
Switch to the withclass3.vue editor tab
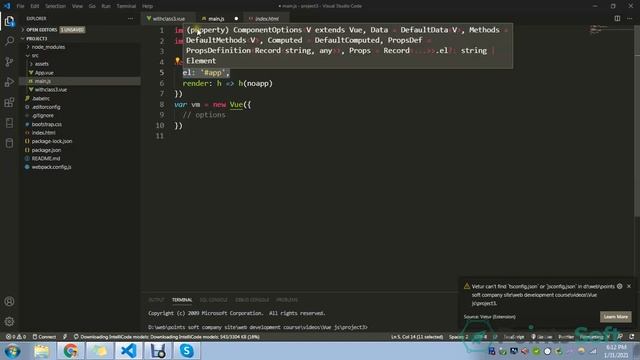point(169,18)
